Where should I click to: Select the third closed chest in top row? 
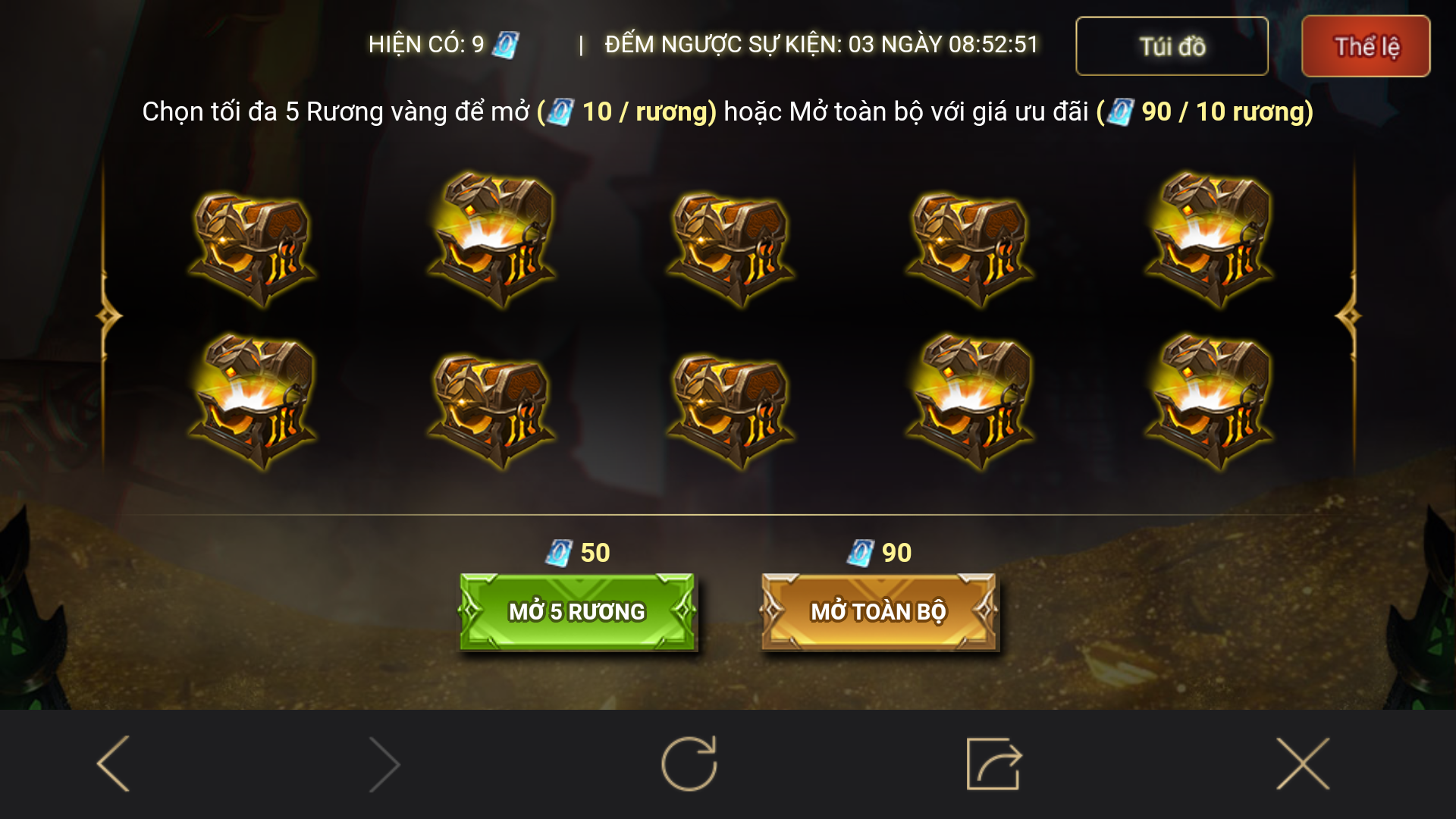pyautogui.click(x=730, y=250)
